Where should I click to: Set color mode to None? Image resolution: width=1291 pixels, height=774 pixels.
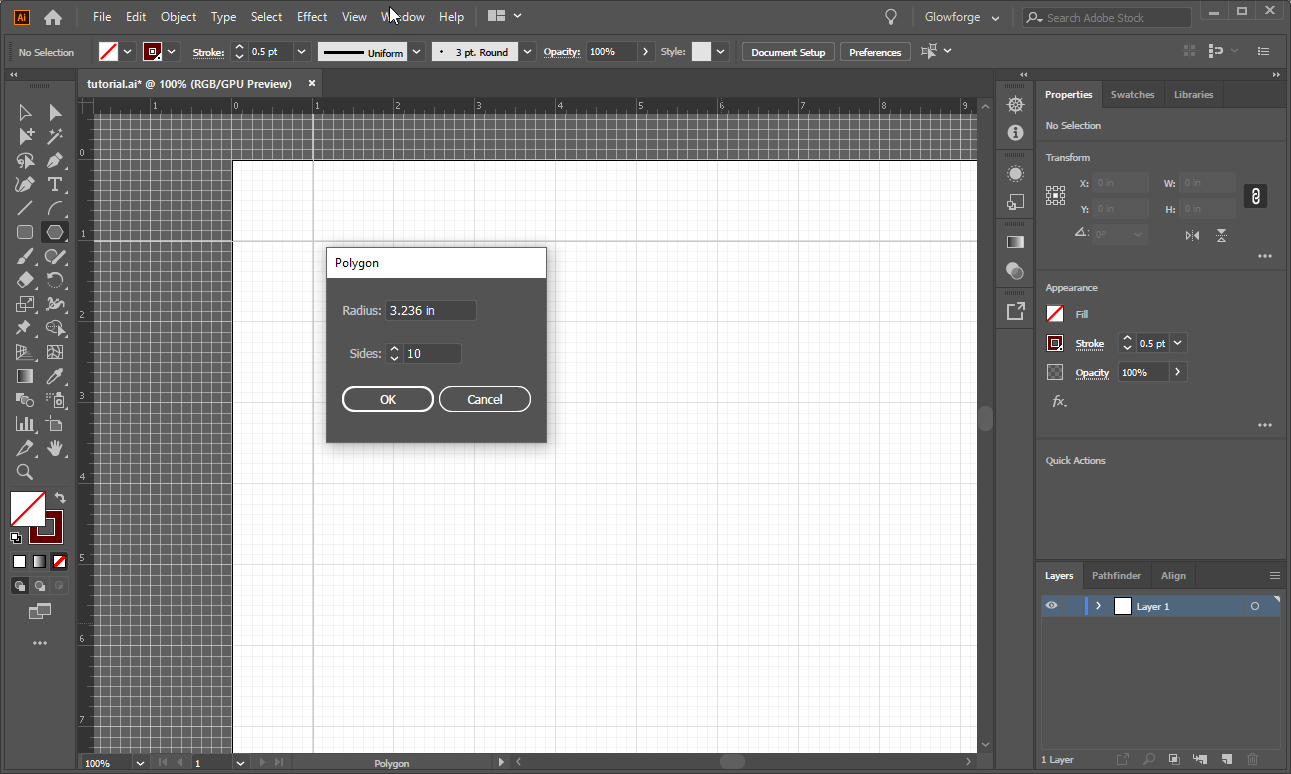tap(60, 561)
